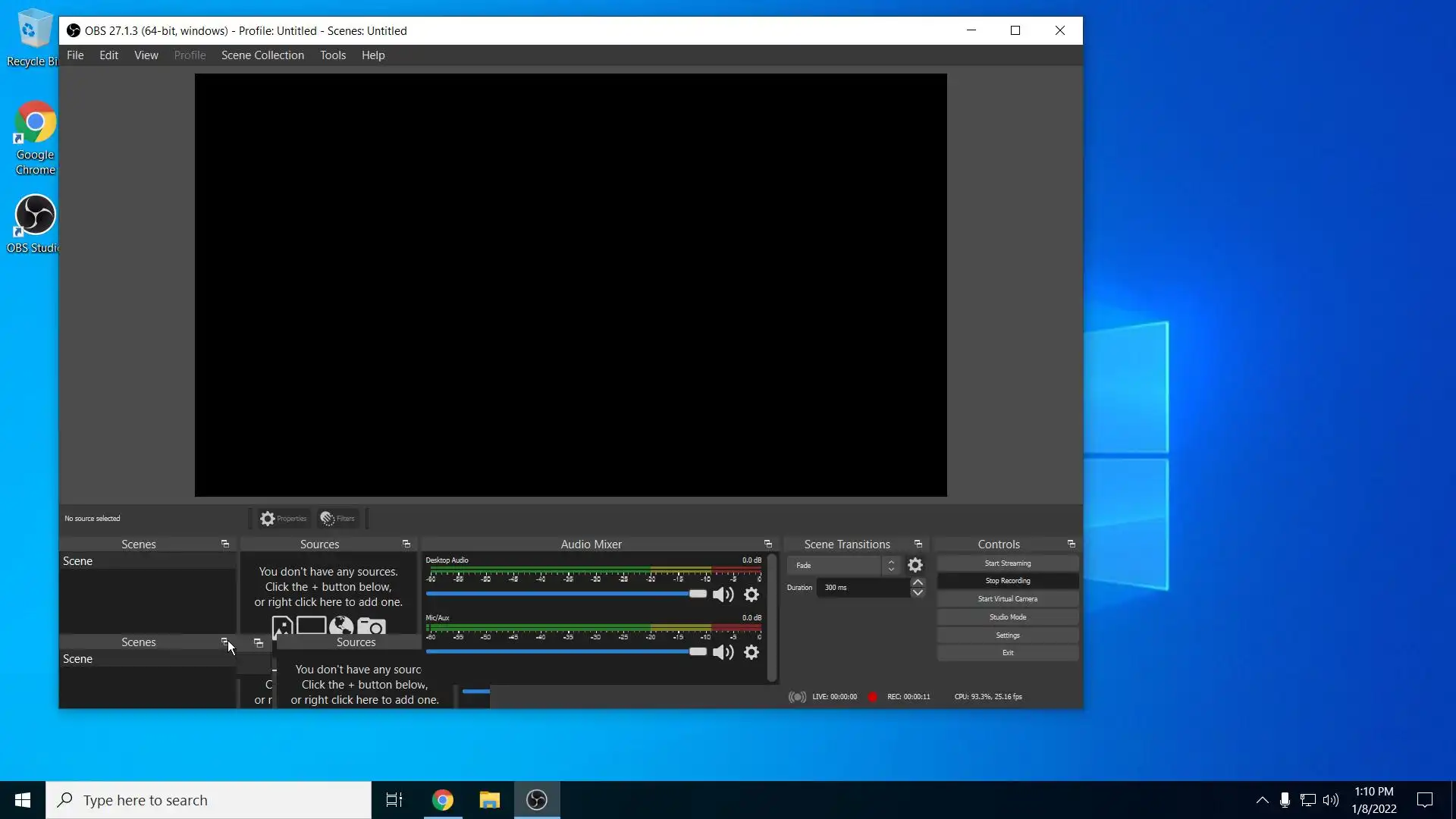The image size is (1456, 819).
Task: Open the Scene Collection menu
Action: (x=262, y=55)
